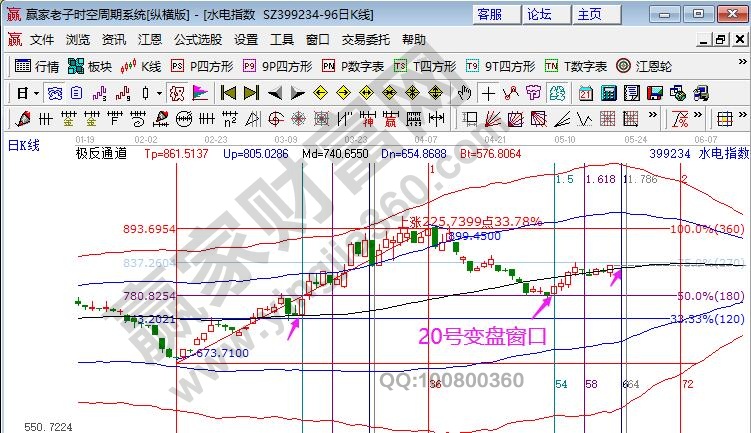751x433 pixels.
Task: Select the hand pan tool
Action: (464, 93)
